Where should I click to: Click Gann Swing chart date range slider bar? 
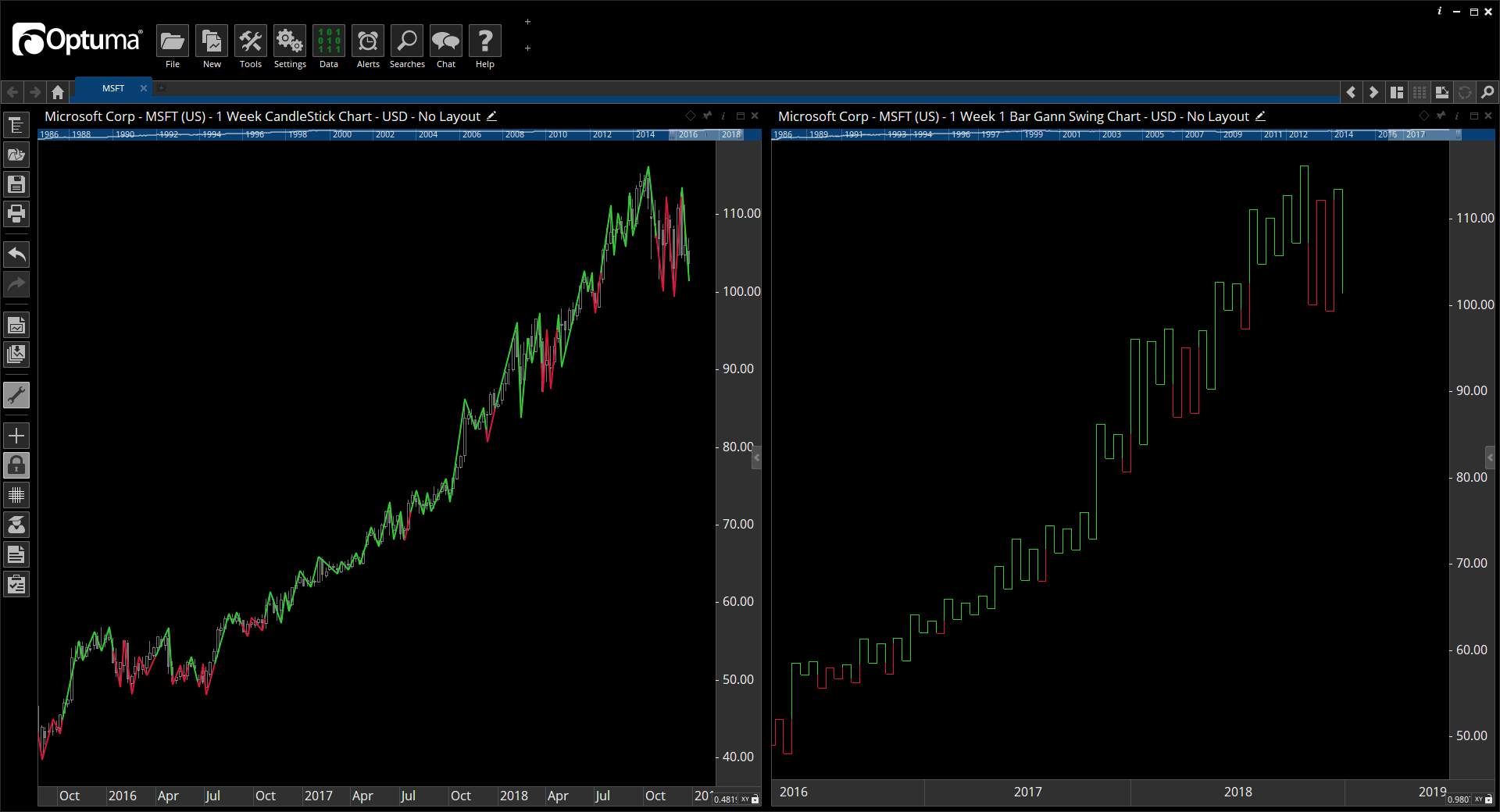click(x=1133, y=134)
